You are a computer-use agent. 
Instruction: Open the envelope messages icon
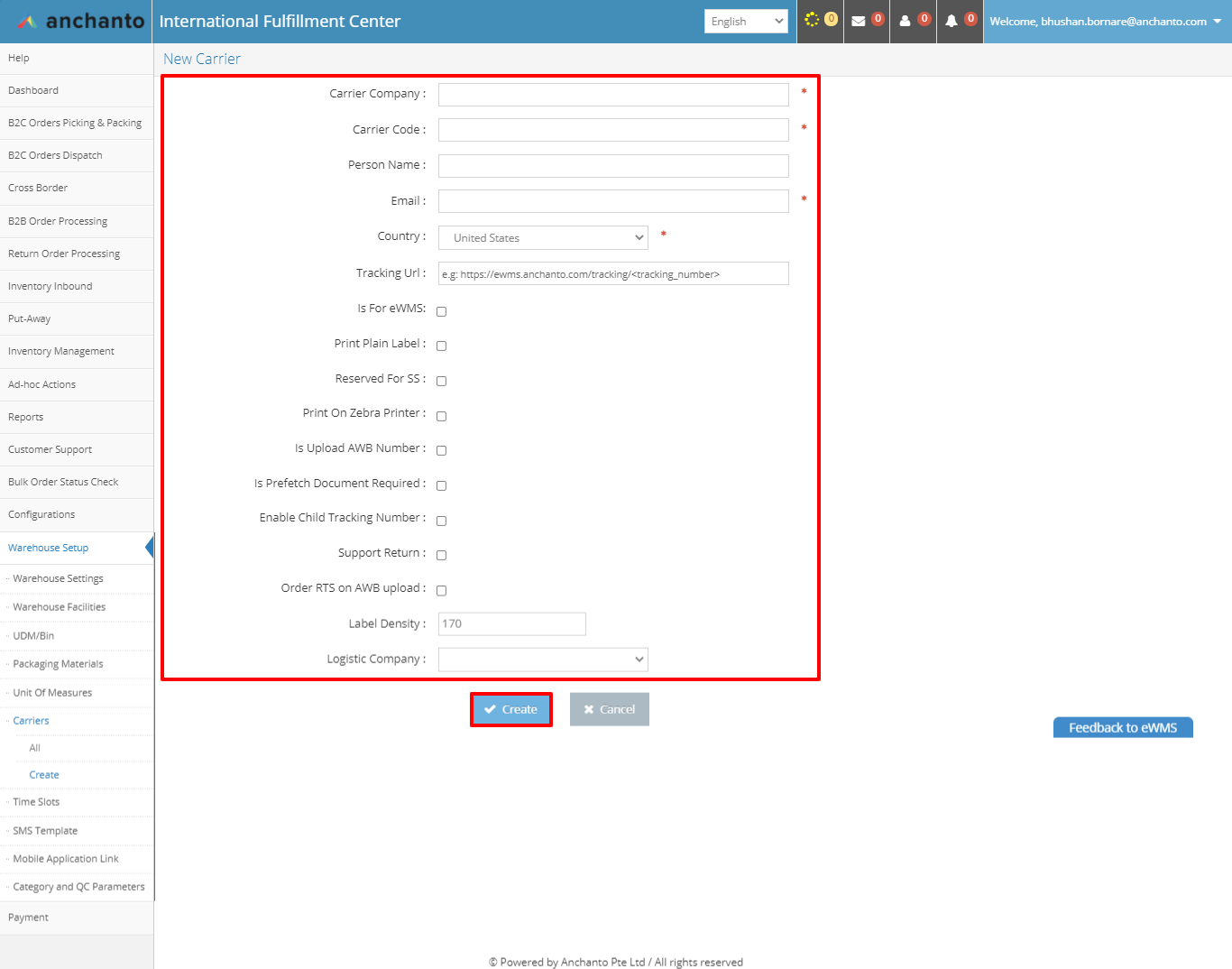(859, 21)
